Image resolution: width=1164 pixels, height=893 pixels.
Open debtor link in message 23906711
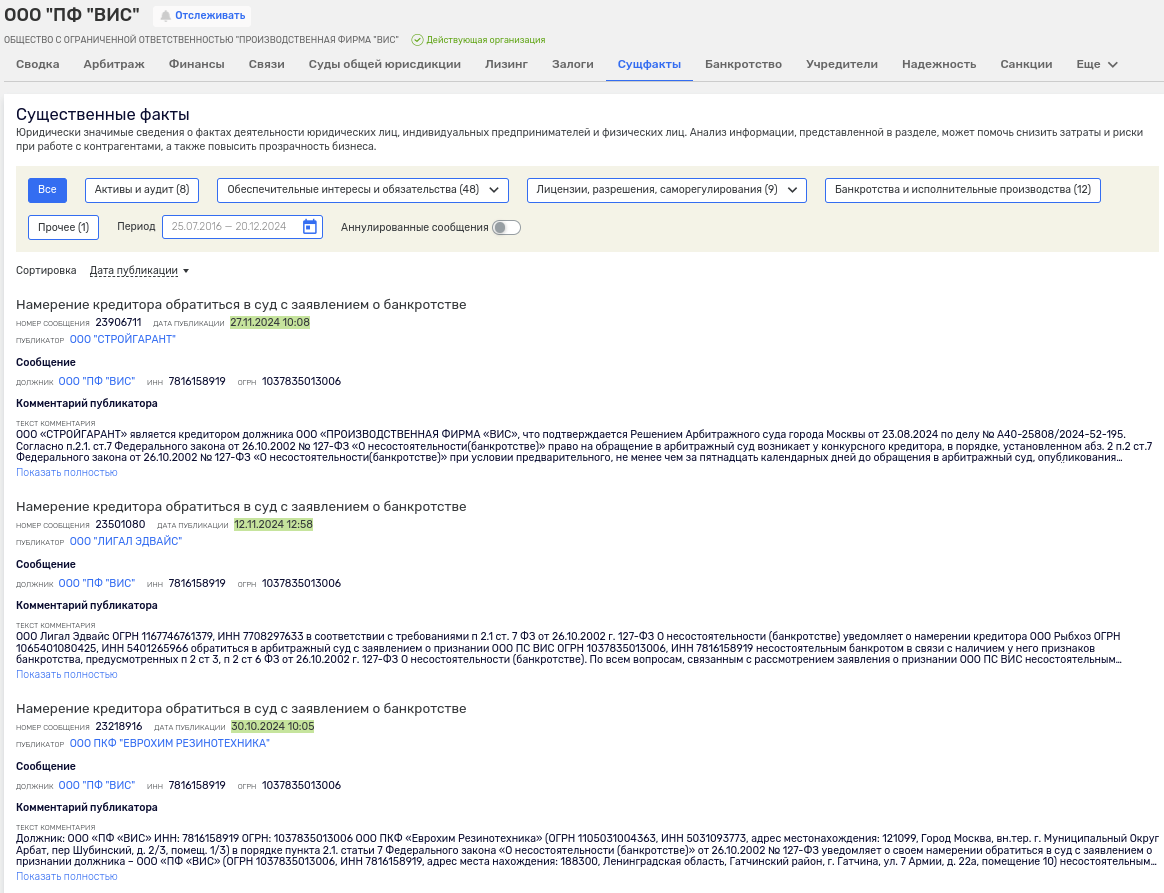(x=97, y=382)
